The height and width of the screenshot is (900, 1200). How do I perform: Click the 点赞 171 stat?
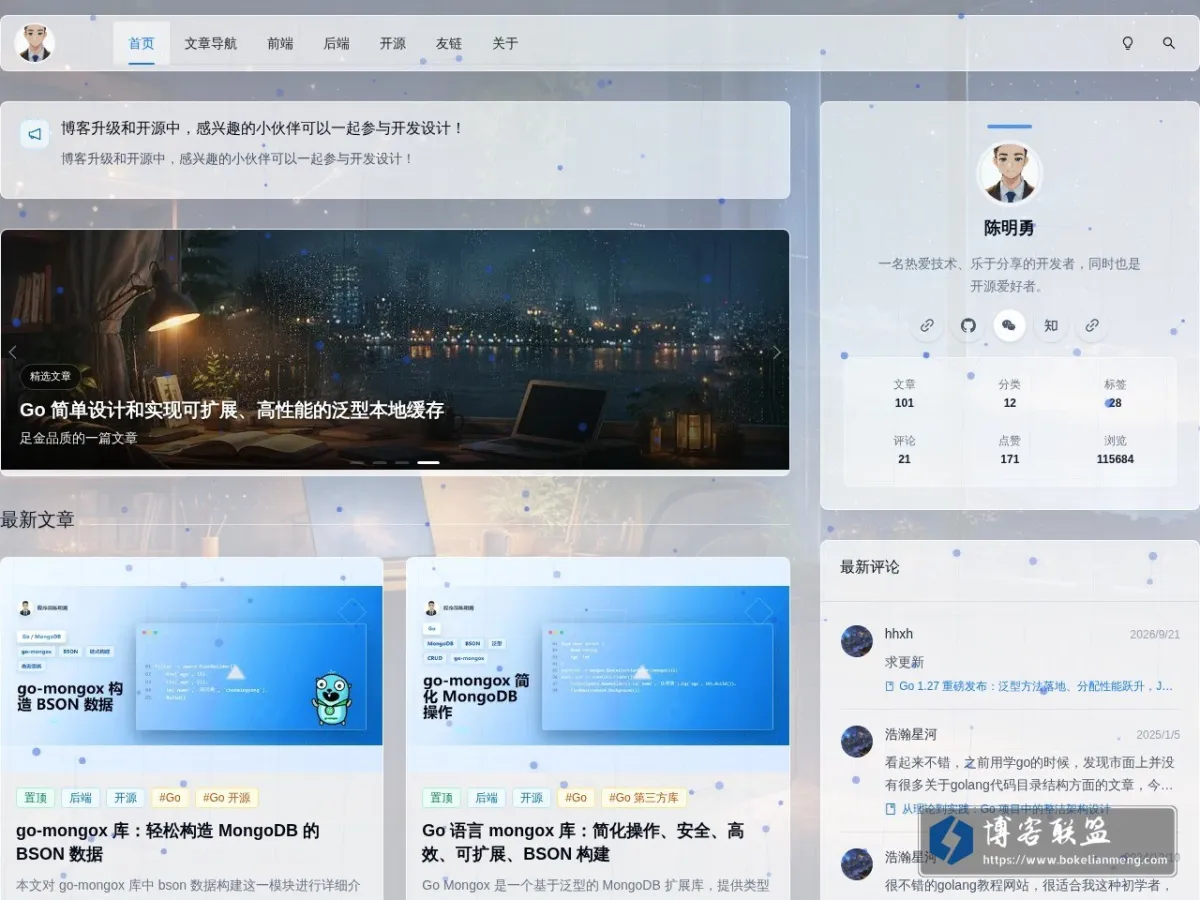pos(1009,450)
